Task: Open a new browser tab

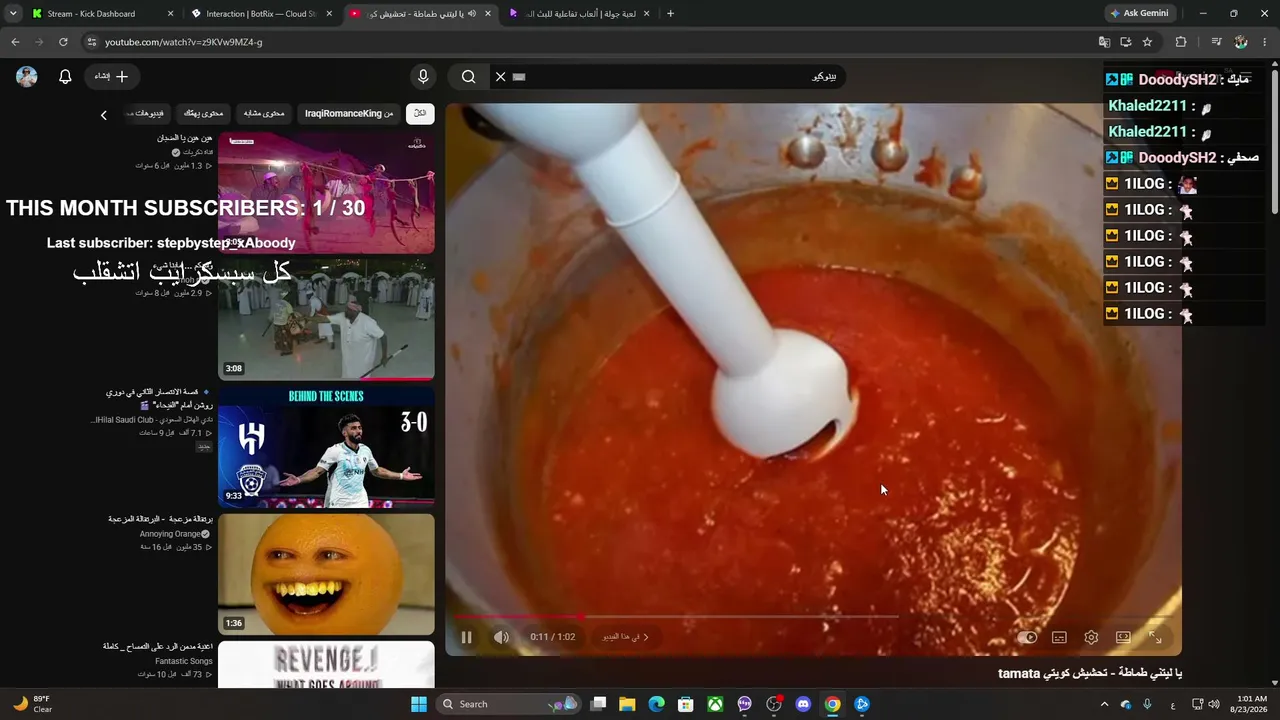Action: (x=670, y=14)
